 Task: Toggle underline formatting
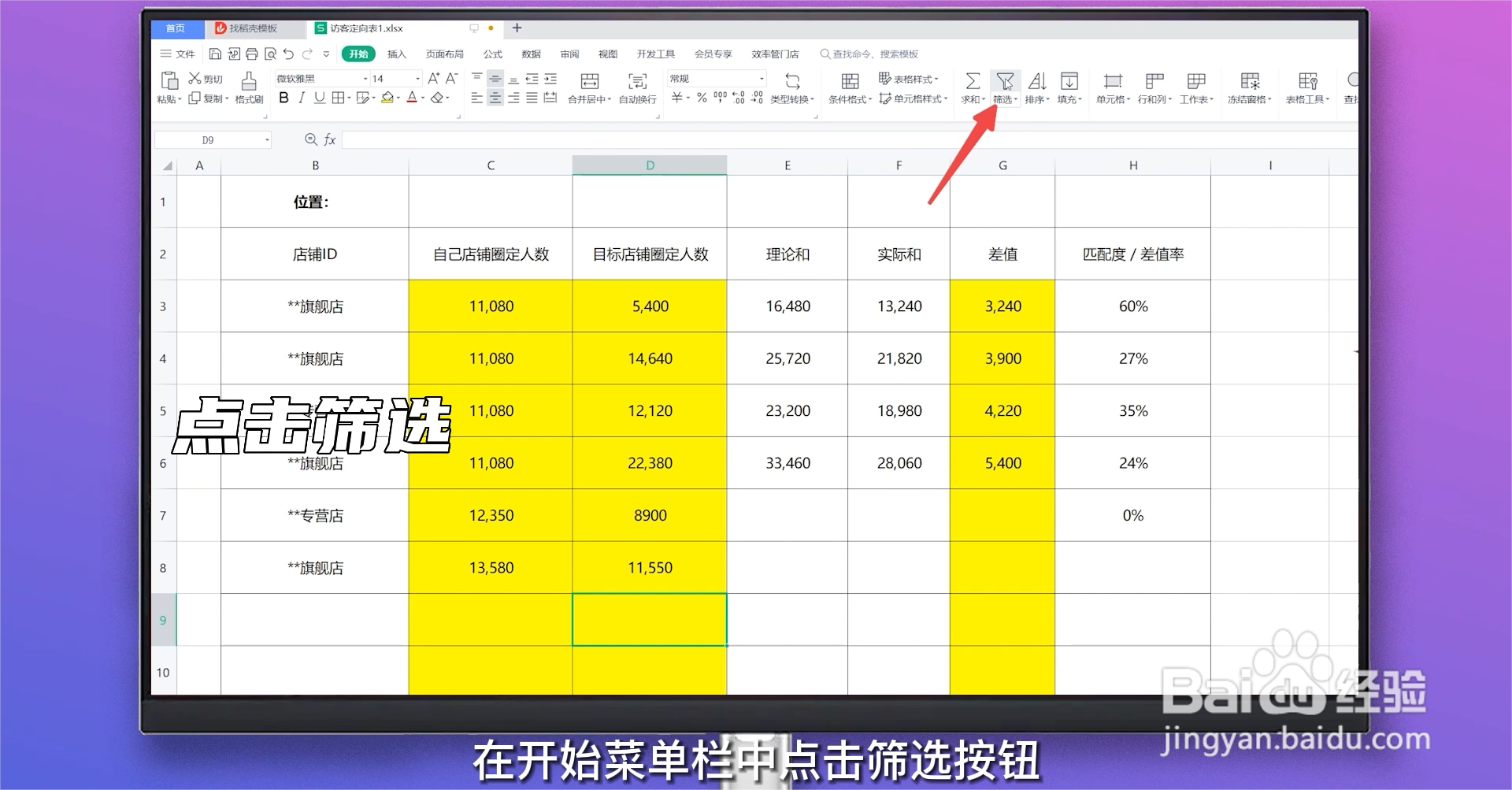319,98
